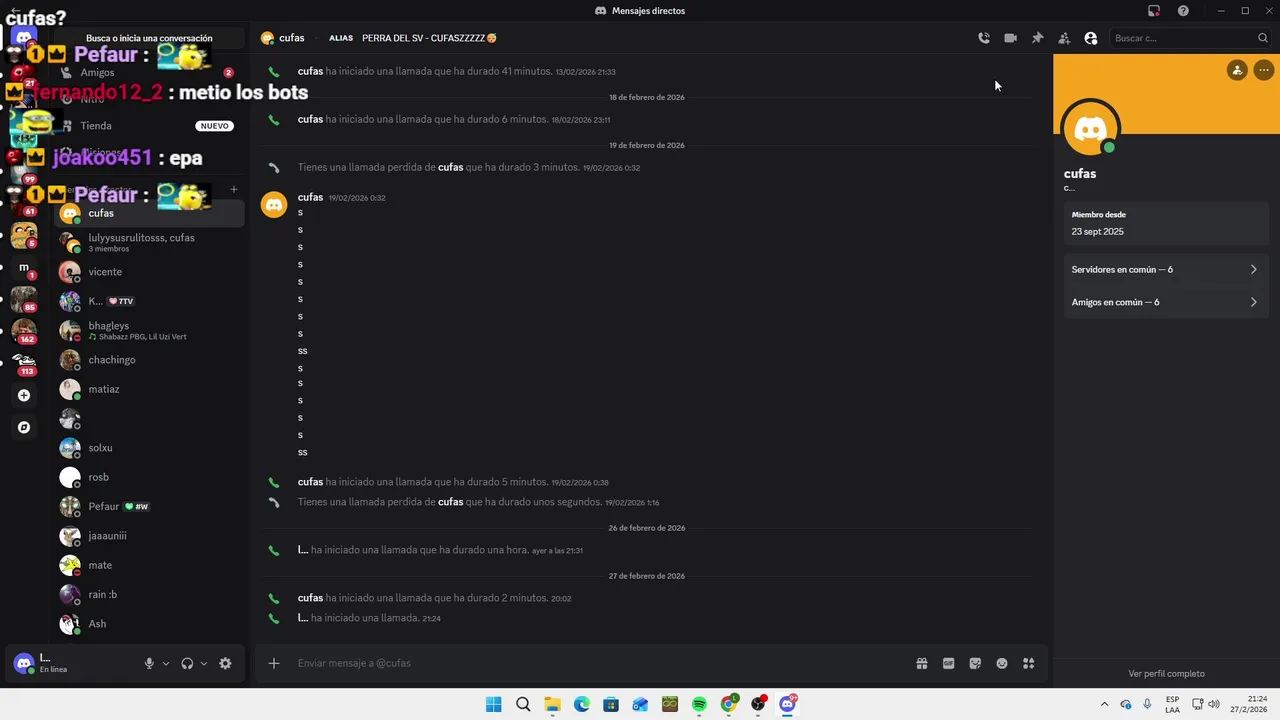Open pinned messages
Viewport: 1280px width, 720px height.
pos(1037,38)
